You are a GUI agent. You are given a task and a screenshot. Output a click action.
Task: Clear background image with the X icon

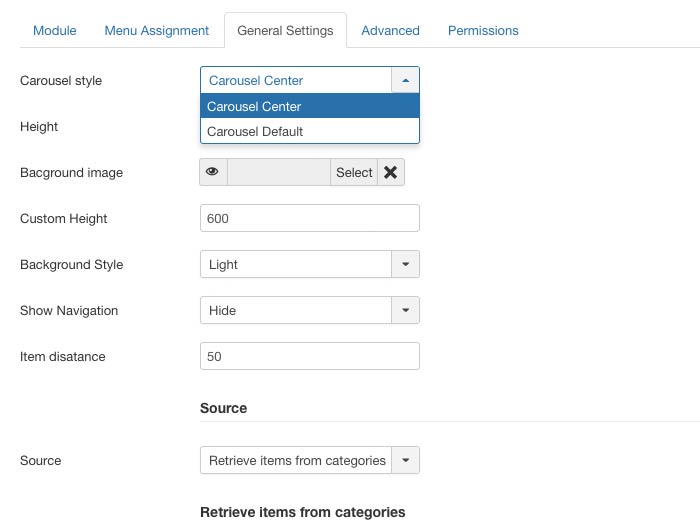click(x=390, y=172)
